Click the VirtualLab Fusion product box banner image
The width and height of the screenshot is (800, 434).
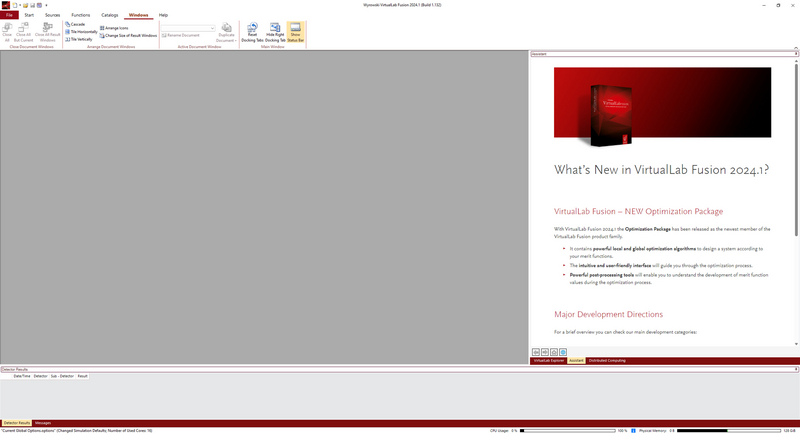click(x=662, y=105)
